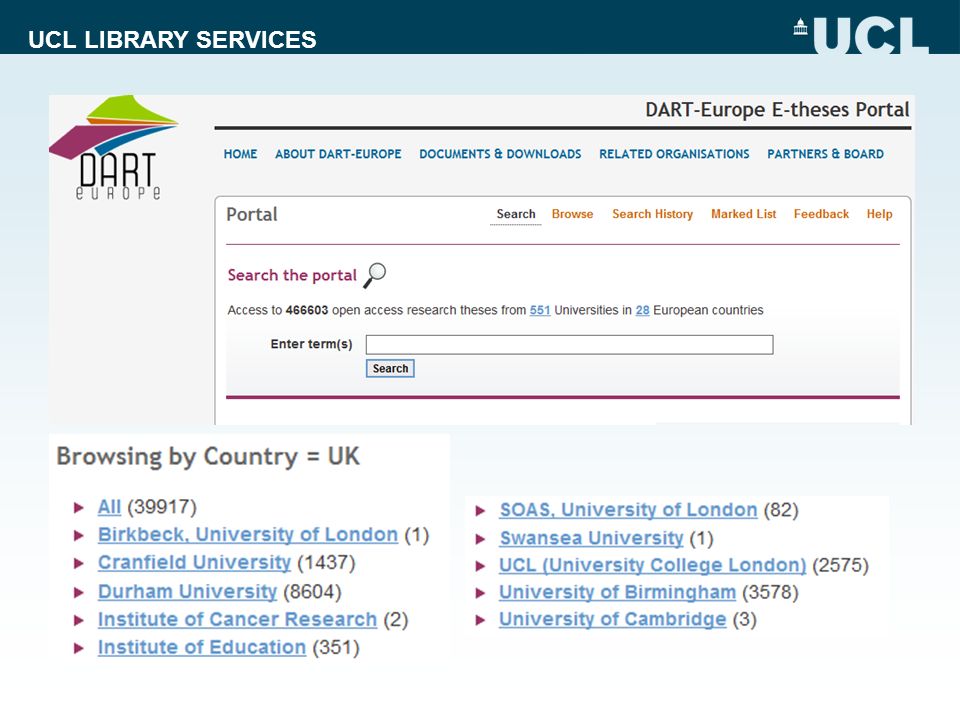Select the Search tab in Portal
The width and height of the screenshot is (960, 720).
pyautogui.click(x=516, y=214)
